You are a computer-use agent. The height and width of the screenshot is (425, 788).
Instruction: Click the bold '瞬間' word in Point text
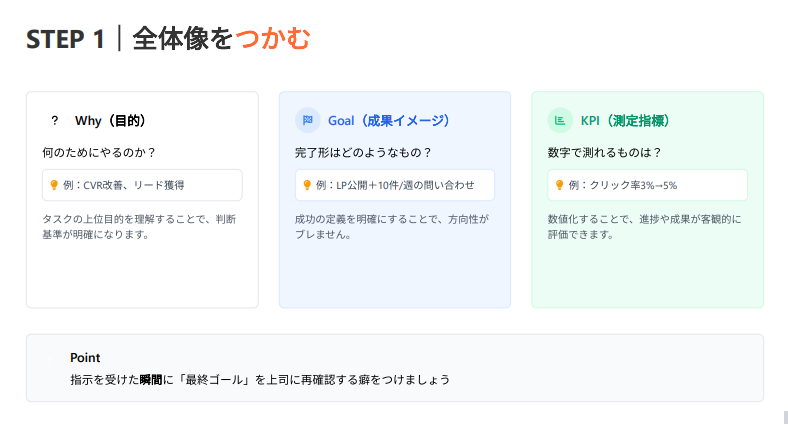151,380
